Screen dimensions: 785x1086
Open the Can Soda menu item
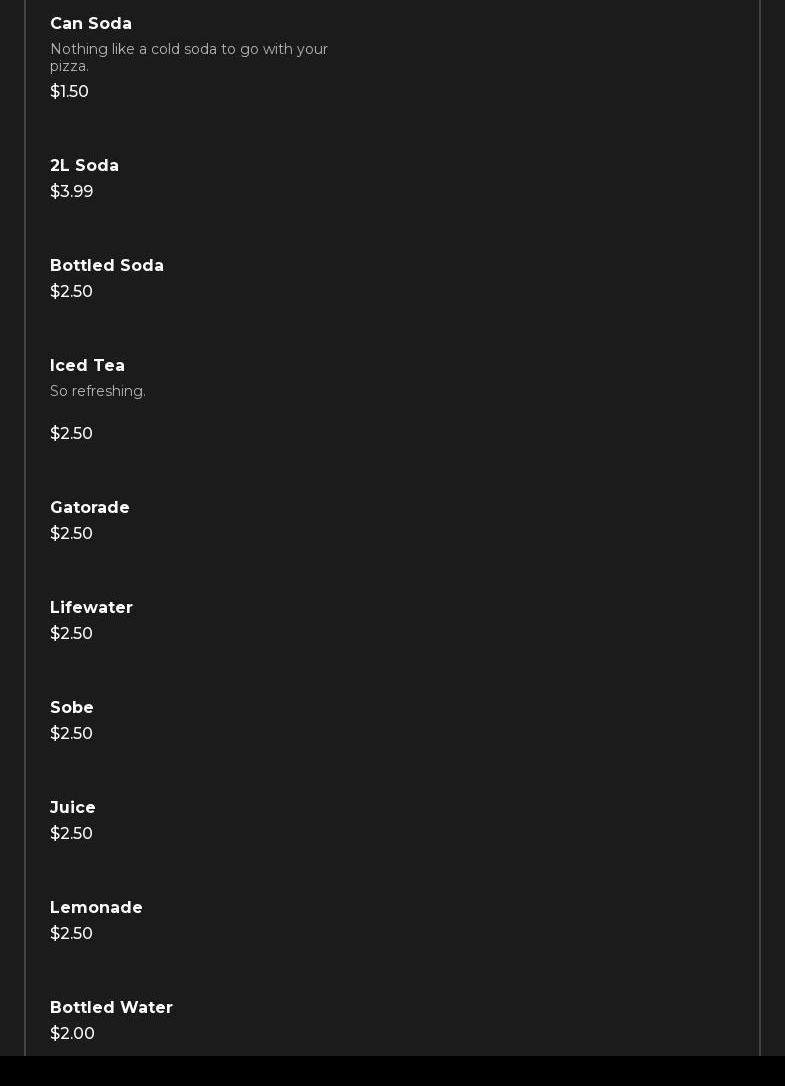[91, 24]
